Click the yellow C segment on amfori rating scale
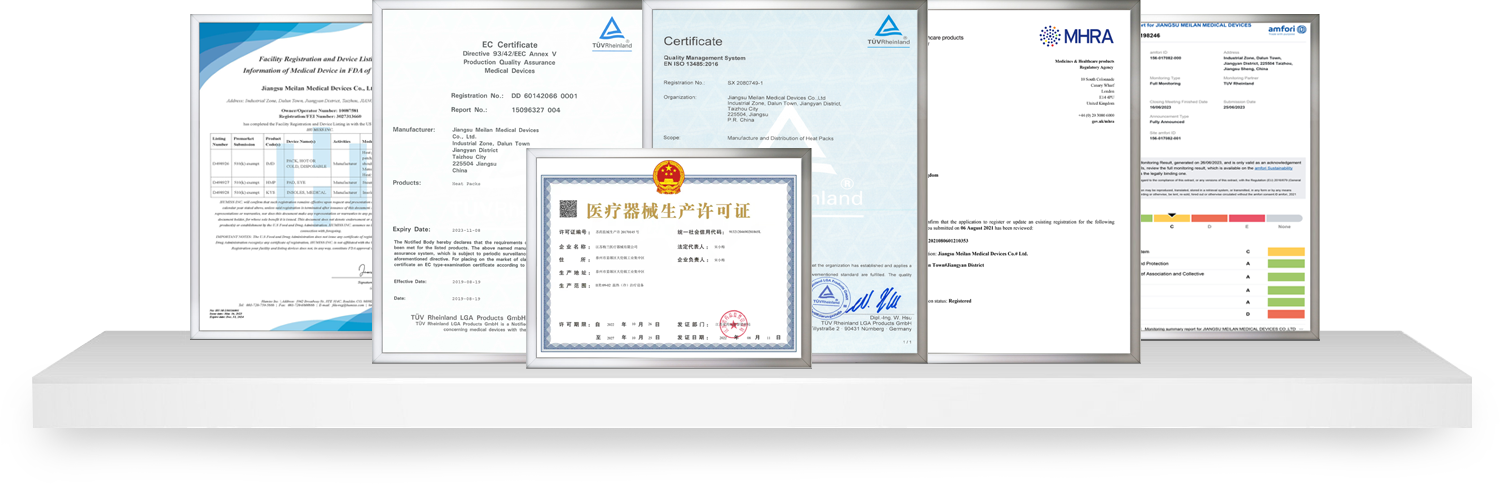Viewport: 1500px width, 484px height. 1172,218
